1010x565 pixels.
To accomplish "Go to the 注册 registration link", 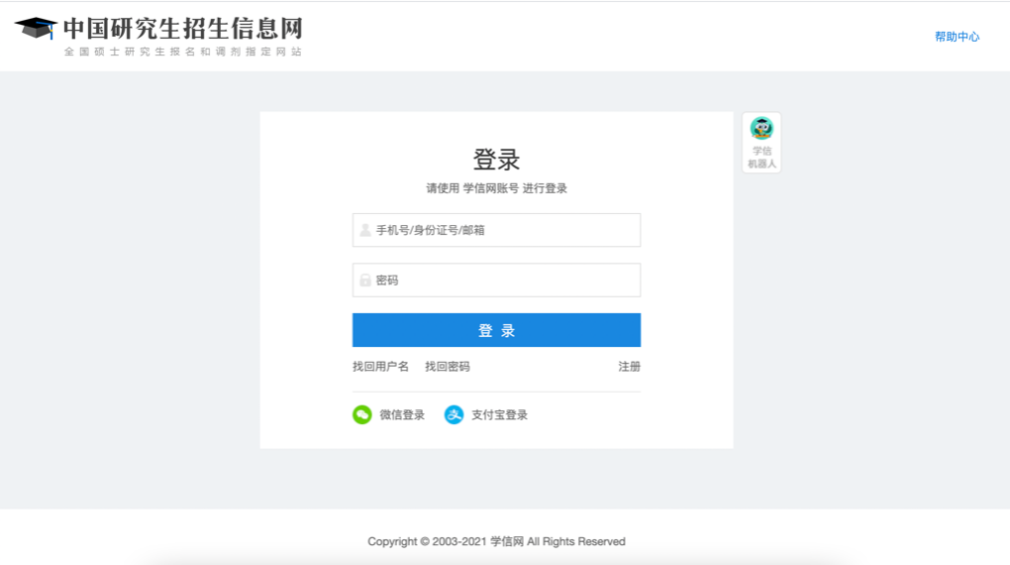I will (x=629, y=367).
